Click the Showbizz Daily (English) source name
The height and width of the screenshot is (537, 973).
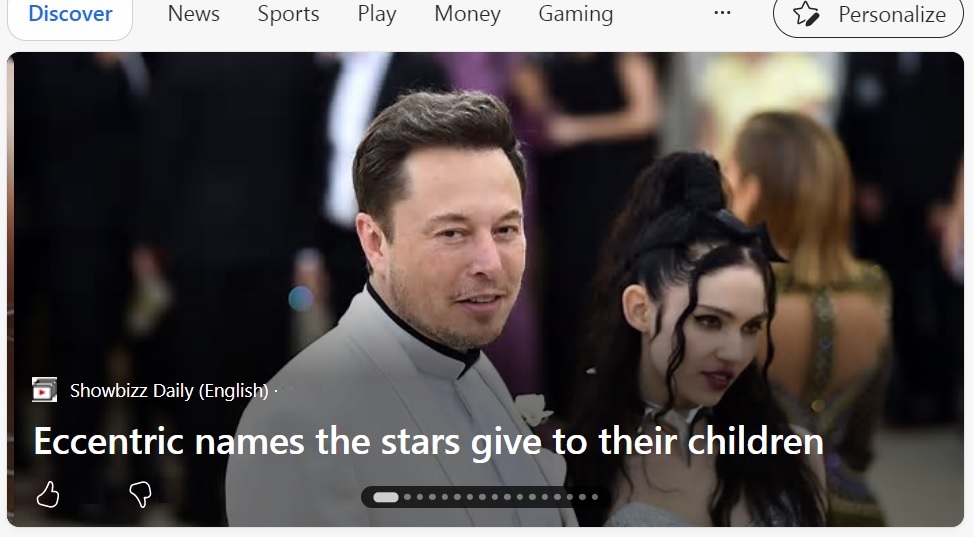point(169,390)
